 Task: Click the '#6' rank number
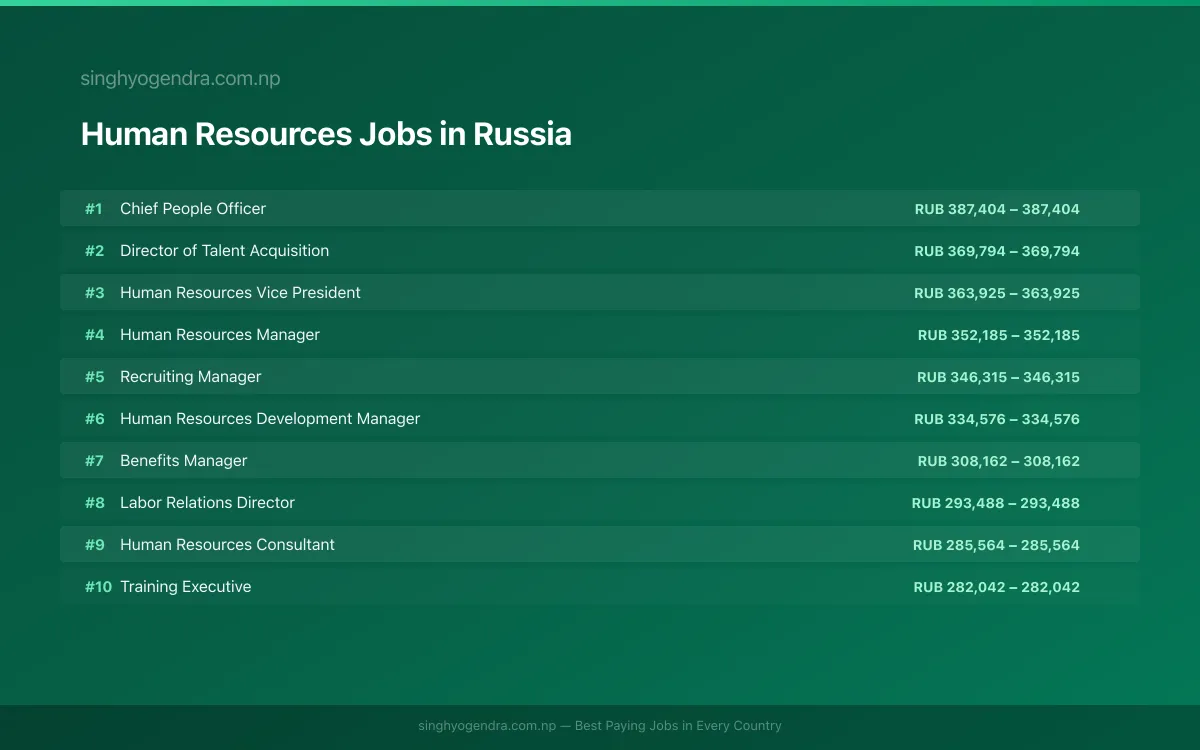point(94,419)
